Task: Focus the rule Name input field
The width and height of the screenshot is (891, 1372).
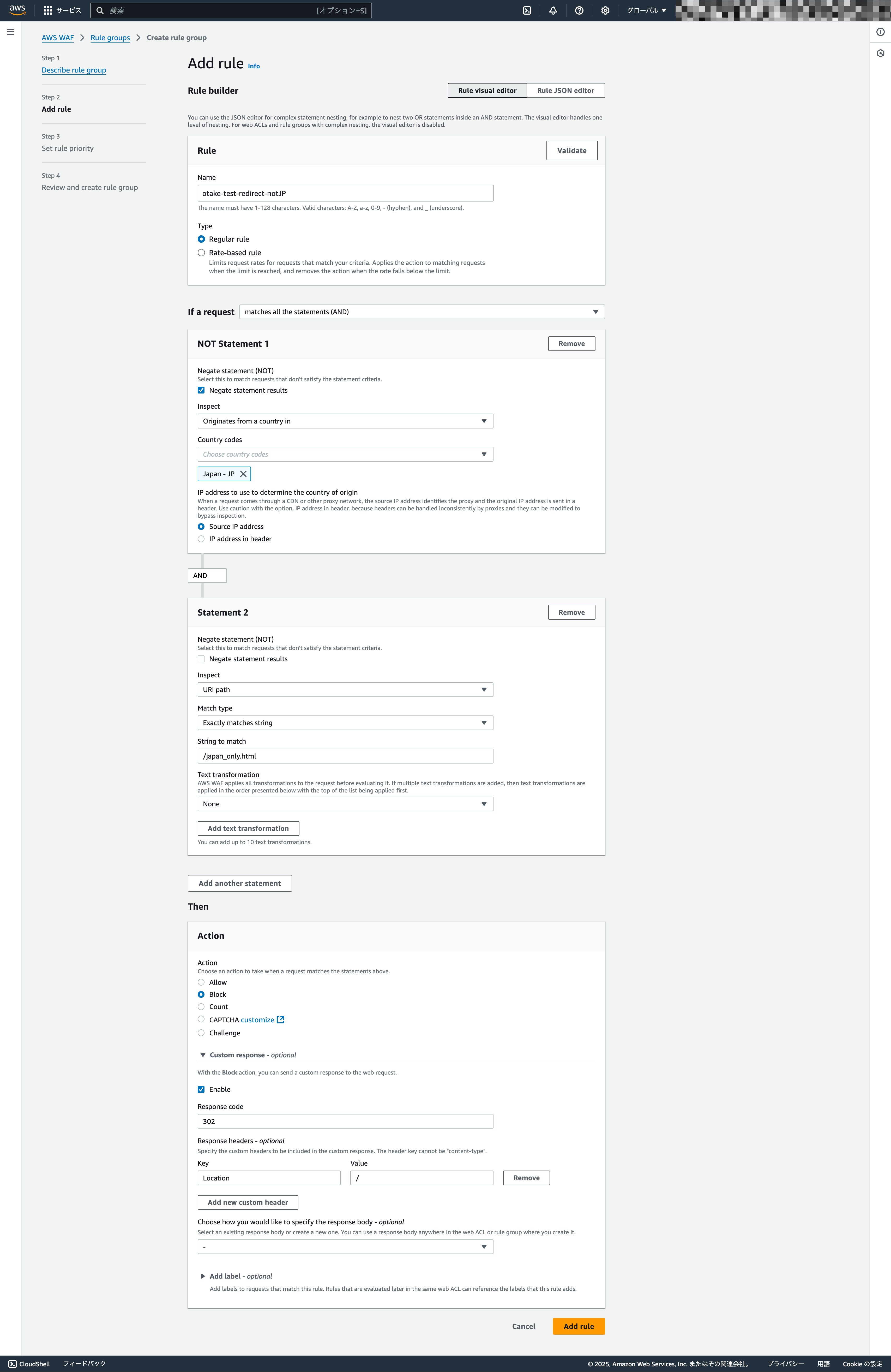Action: pos(345,193)
